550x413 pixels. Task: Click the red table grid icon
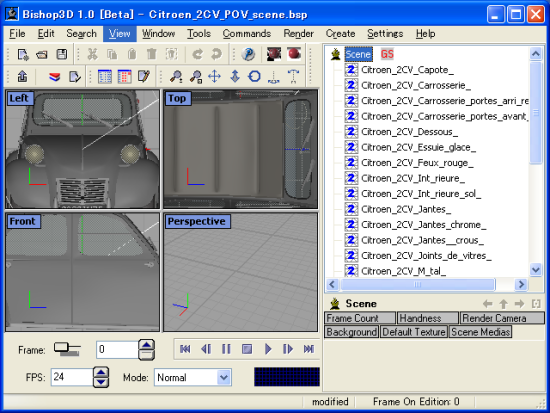click(x=125, y=76)
